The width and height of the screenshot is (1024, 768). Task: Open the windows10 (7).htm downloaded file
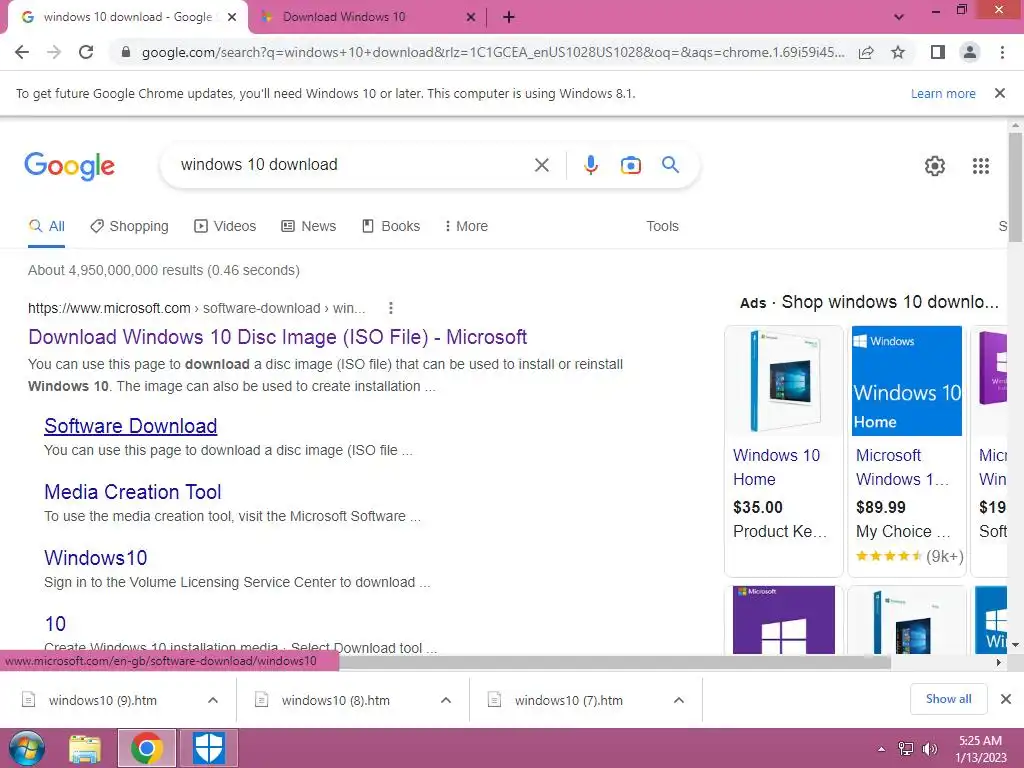click(x=569, y=700)
